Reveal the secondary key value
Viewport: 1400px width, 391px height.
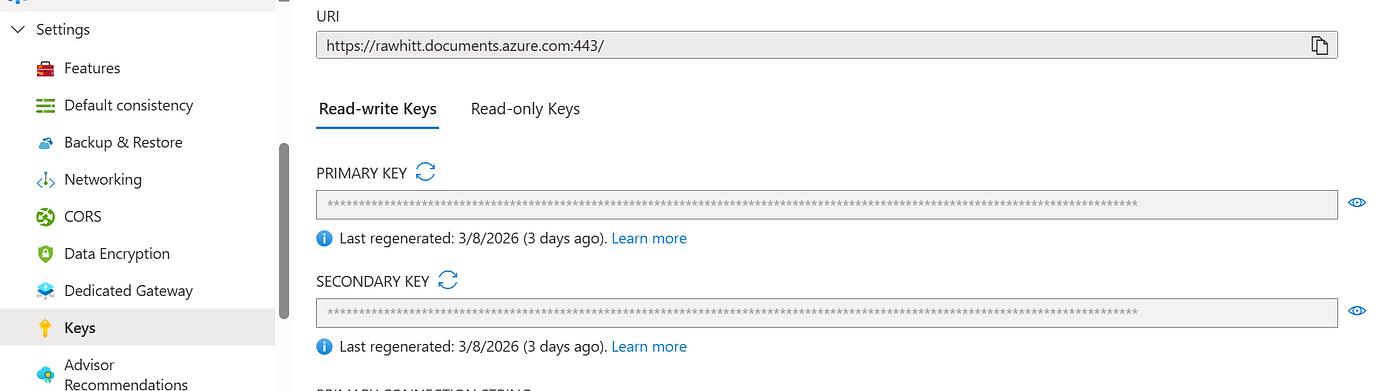[x=1357, y=311]
